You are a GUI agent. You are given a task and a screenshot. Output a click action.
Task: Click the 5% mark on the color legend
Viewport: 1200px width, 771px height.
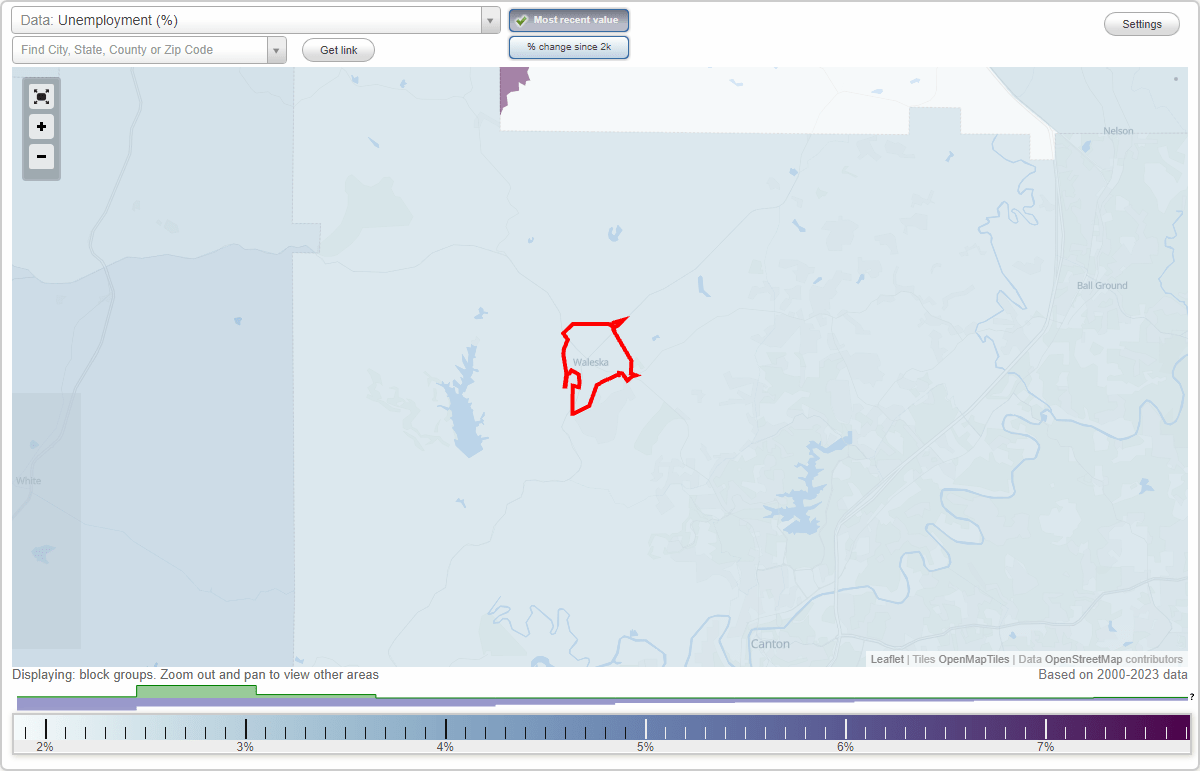(x=645, y=746)
